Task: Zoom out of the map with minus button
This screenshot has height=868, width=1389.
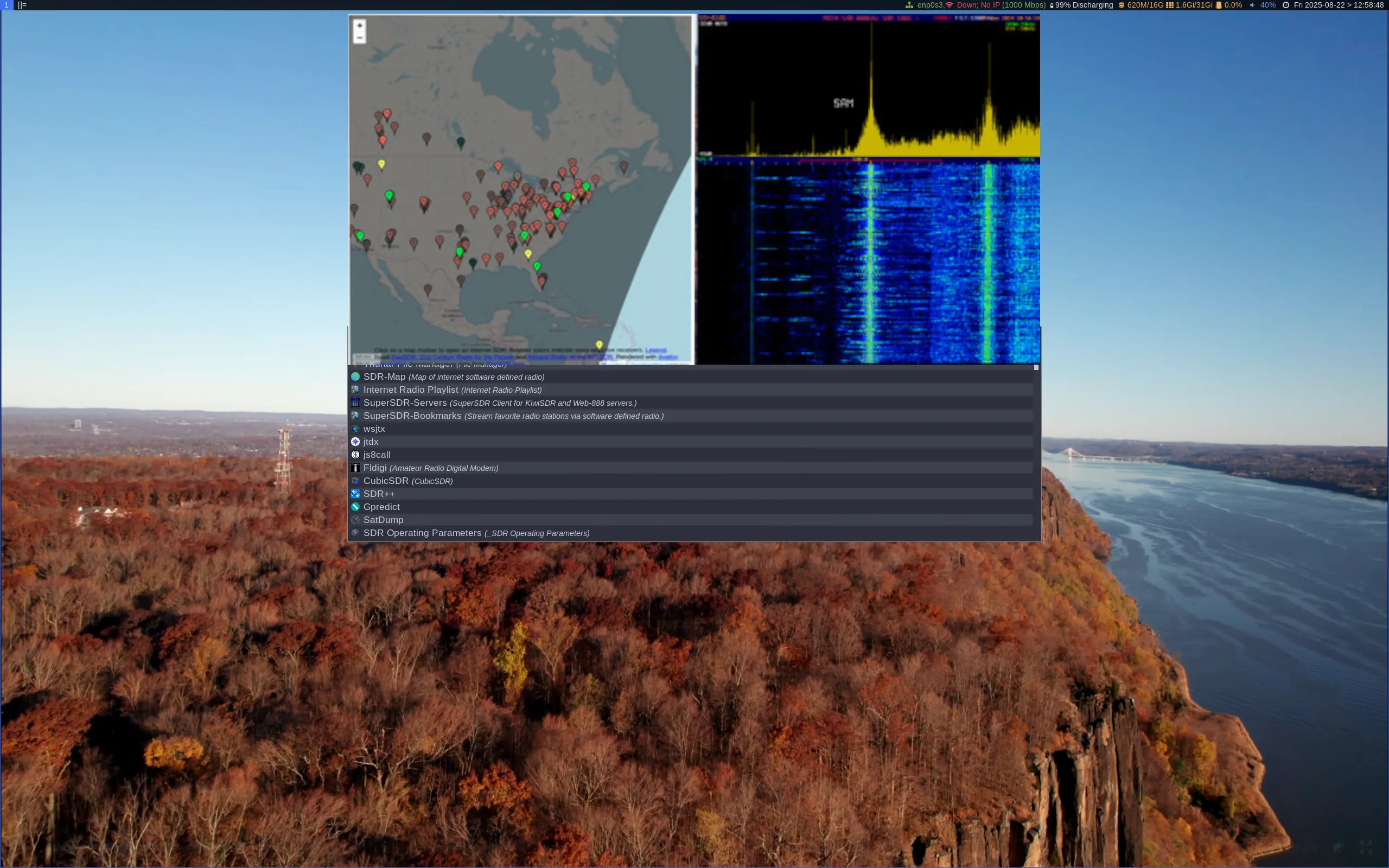Action: 359,37
